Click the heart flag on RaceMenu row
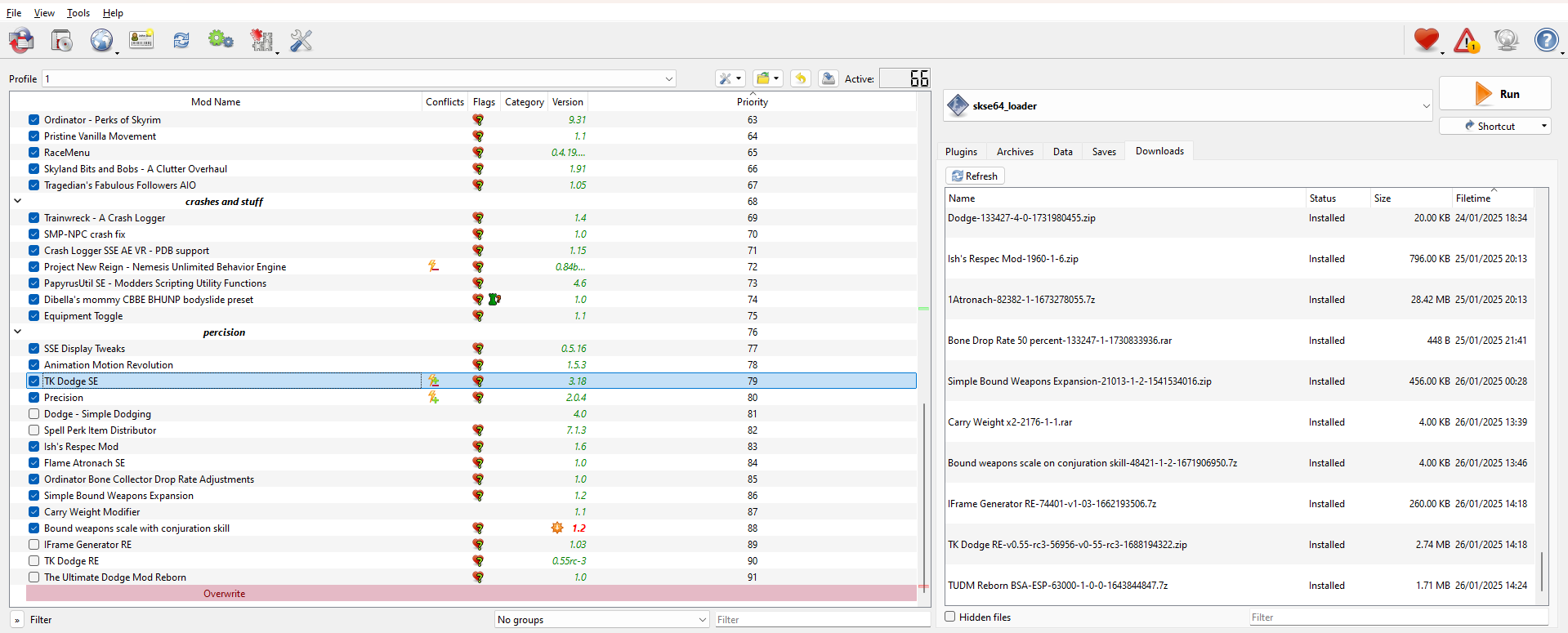 [478, 152]
